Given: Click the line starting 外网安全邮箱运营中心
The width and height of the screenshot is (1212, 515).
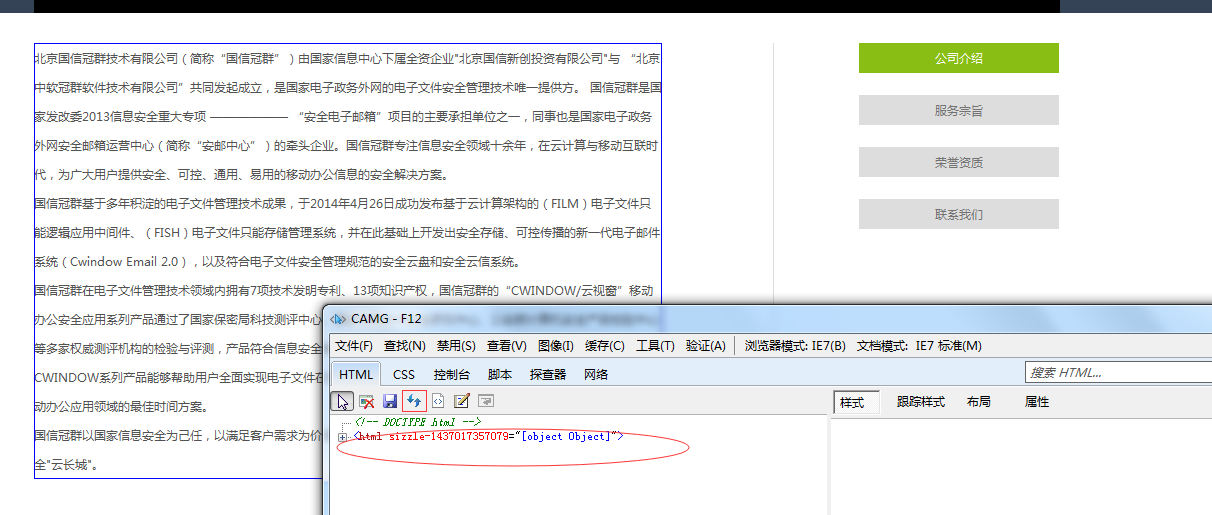Looking at the screenshot, I should pos(347,146).
